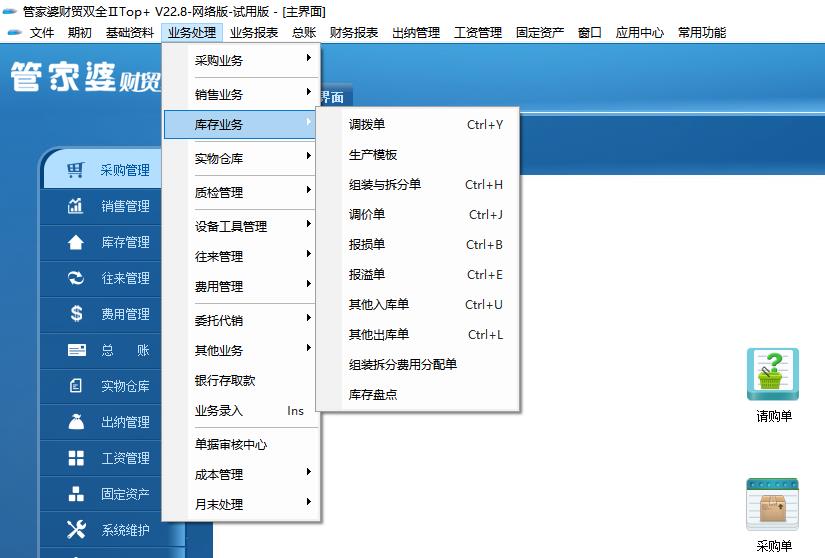Screen dimensions: 825x558
Task: Expand the 委托代销 submenu arrow
Action: click(x=309, y=318)
